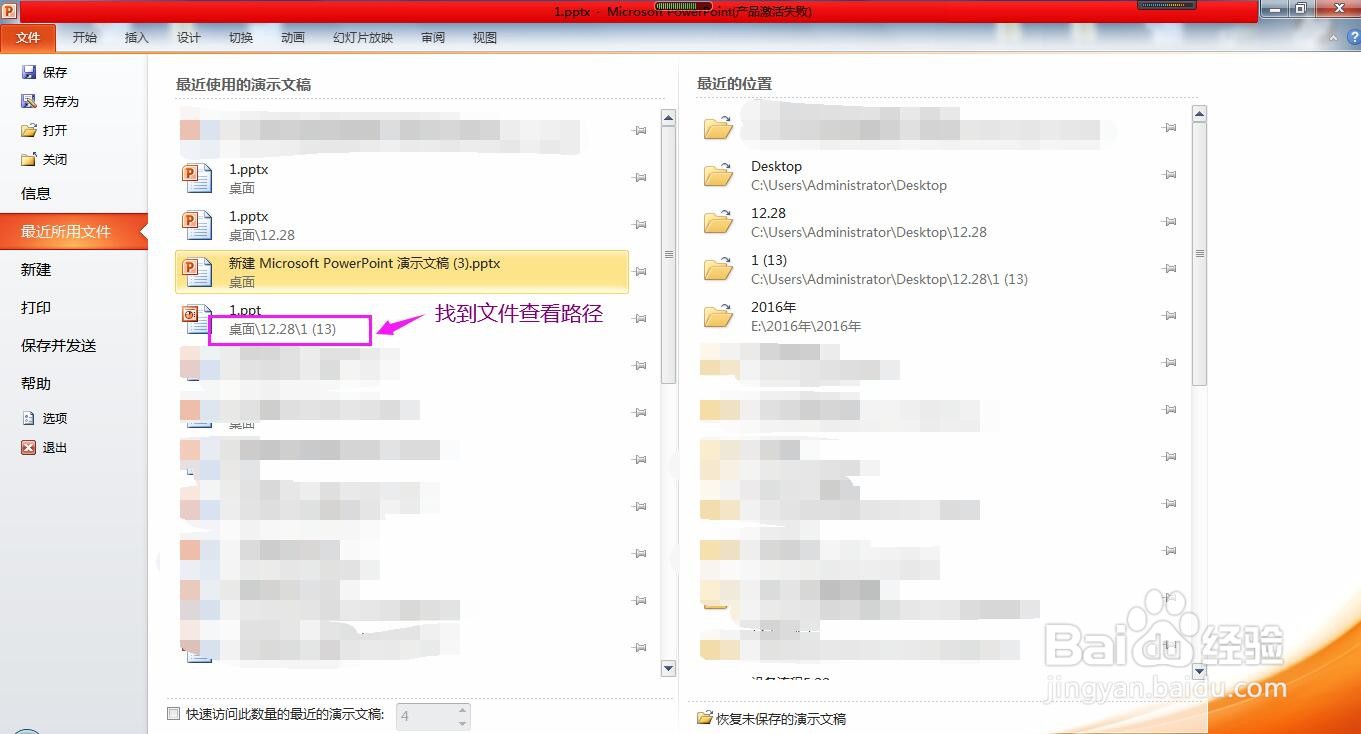Image resolution: width=1361 pixels, height=734 pixels.
Task: Click the Options icon in the sidebar
Action: pos(29,418)
